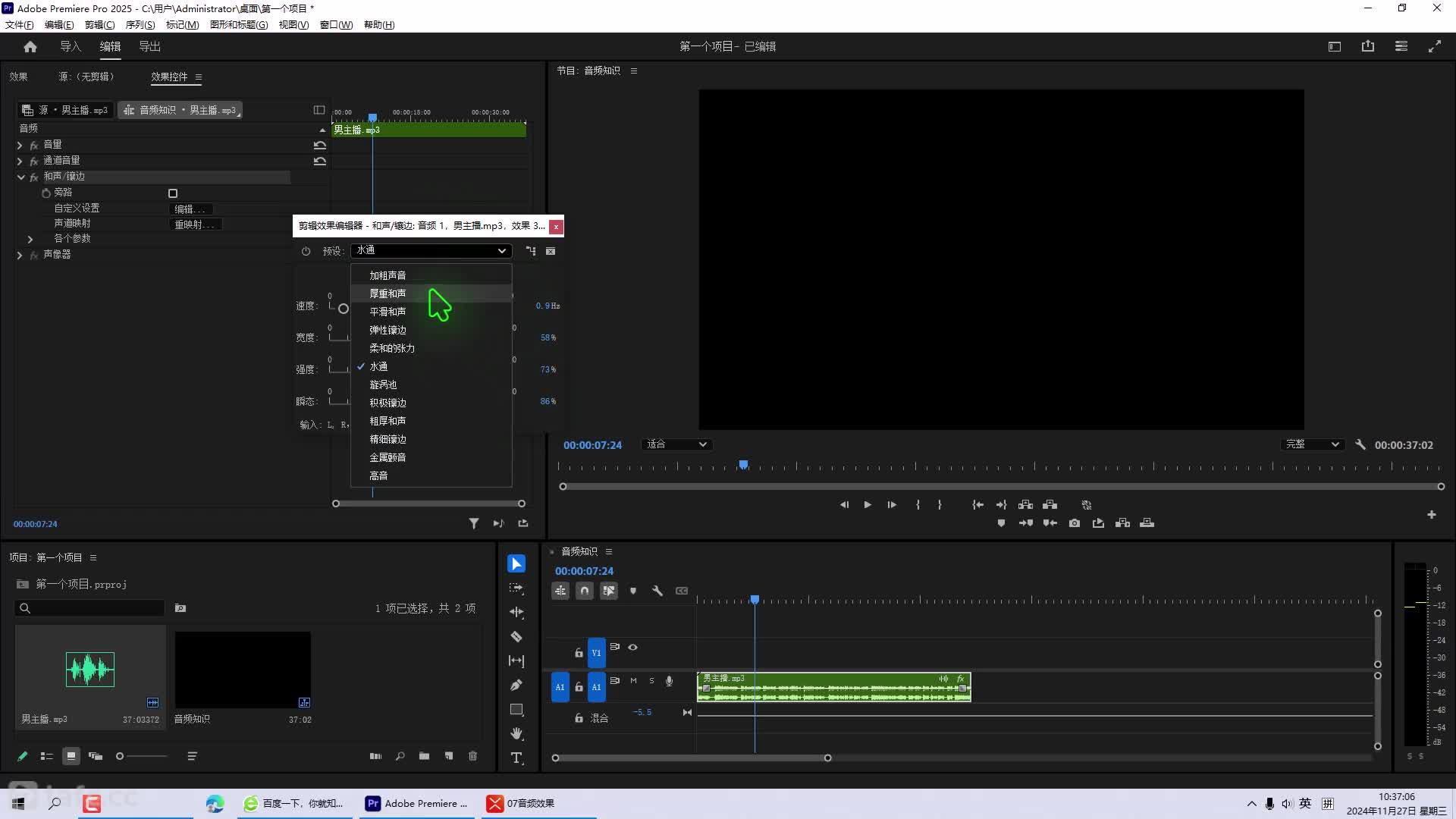
Task: Click the New Bin folder icon
Action: coord(424,756)
